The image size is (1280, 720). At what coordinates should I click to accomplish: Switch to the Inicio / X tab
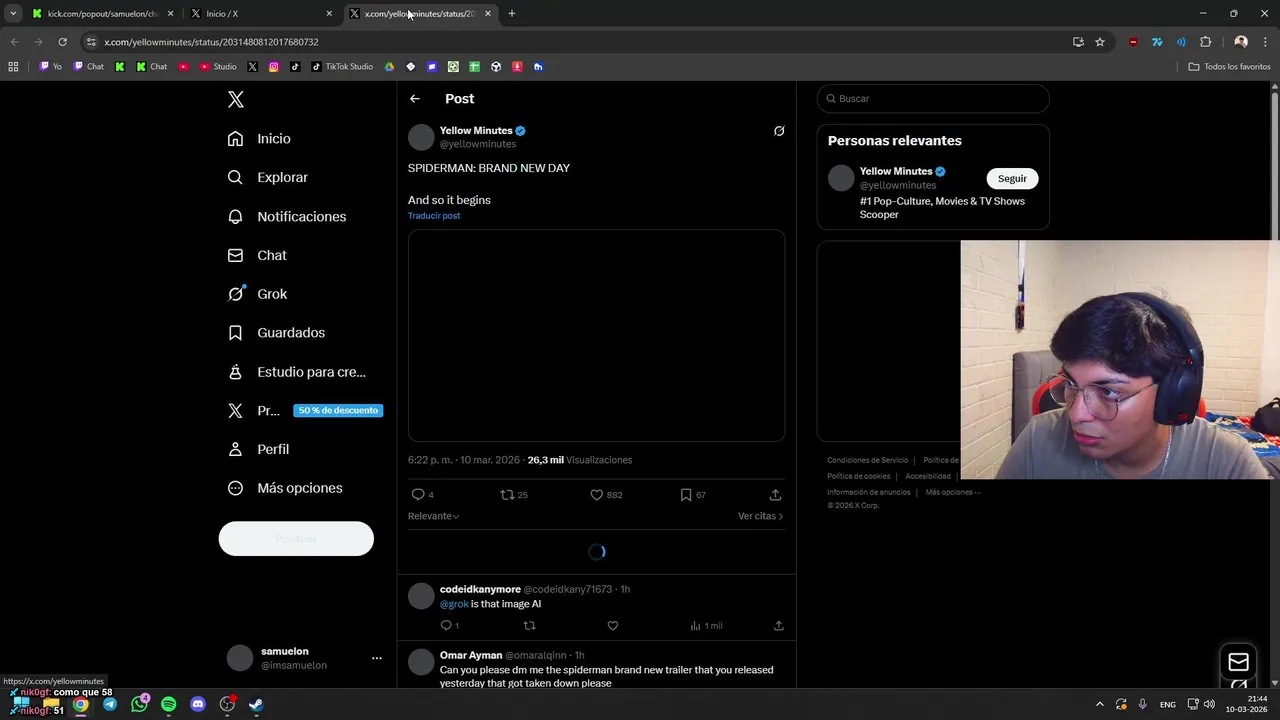coord(262,14)
